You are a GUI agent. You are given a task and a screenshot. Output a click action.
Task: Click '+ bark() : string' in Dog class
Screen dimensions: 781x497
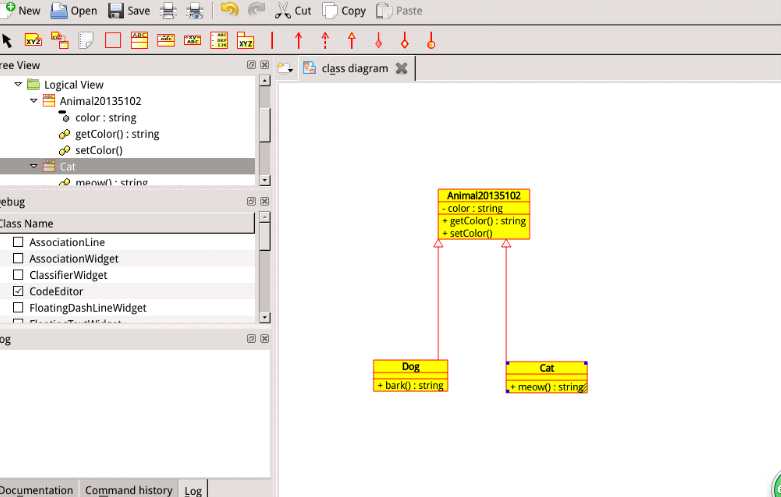tap(410, 385)
